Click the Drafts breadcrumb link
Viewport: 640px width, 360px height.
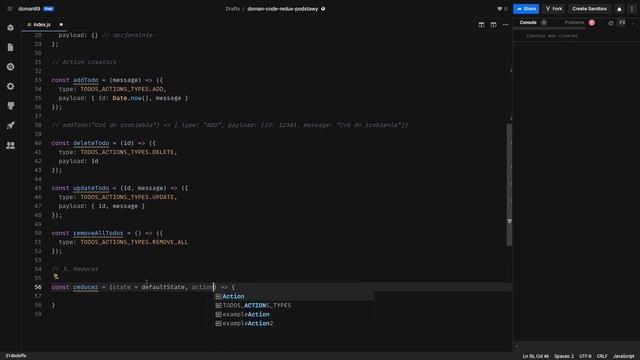pos(233,9)
